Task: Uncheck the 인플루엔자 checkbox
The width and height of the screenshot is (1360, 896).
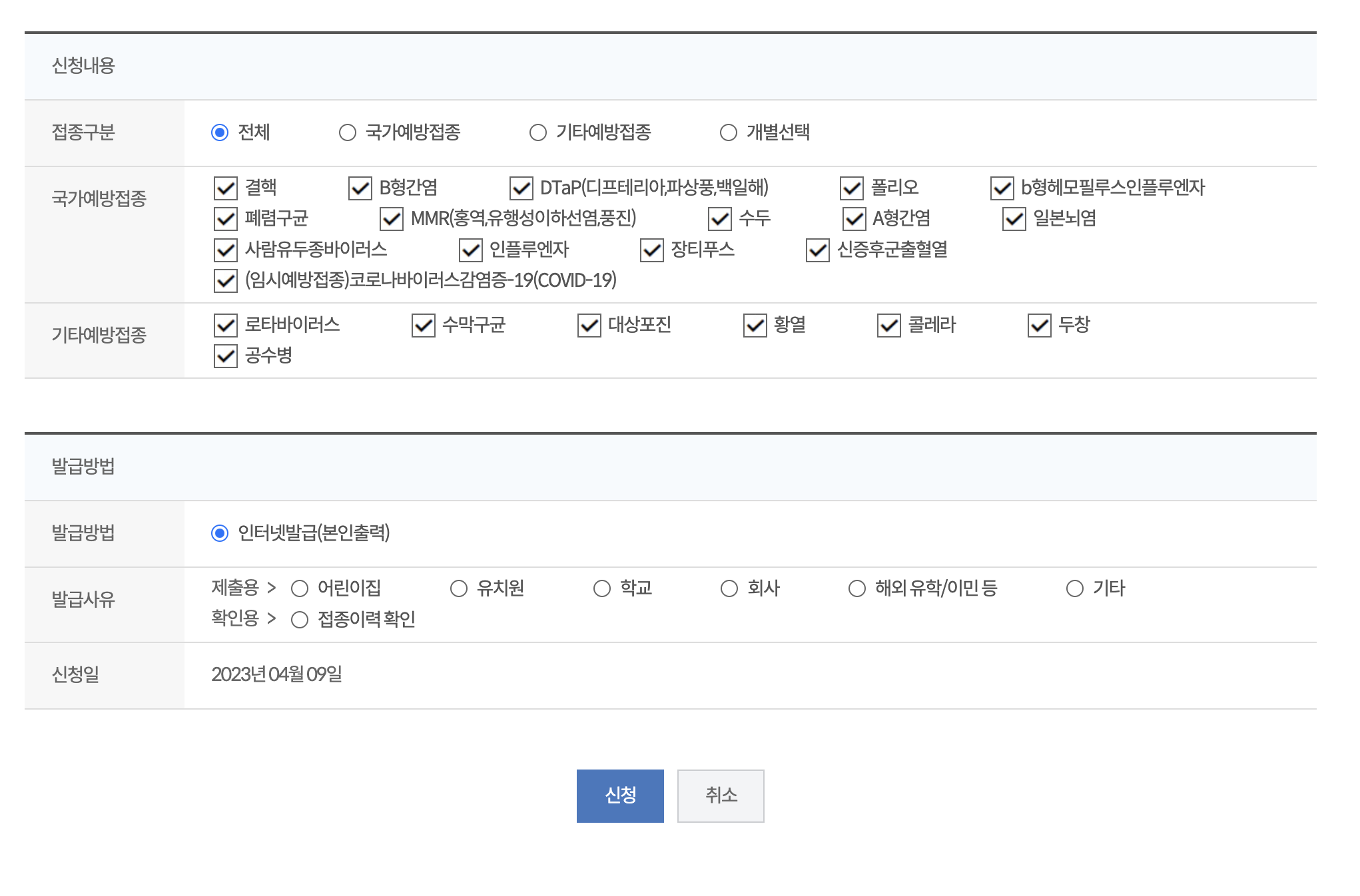Action: (471, 250)
